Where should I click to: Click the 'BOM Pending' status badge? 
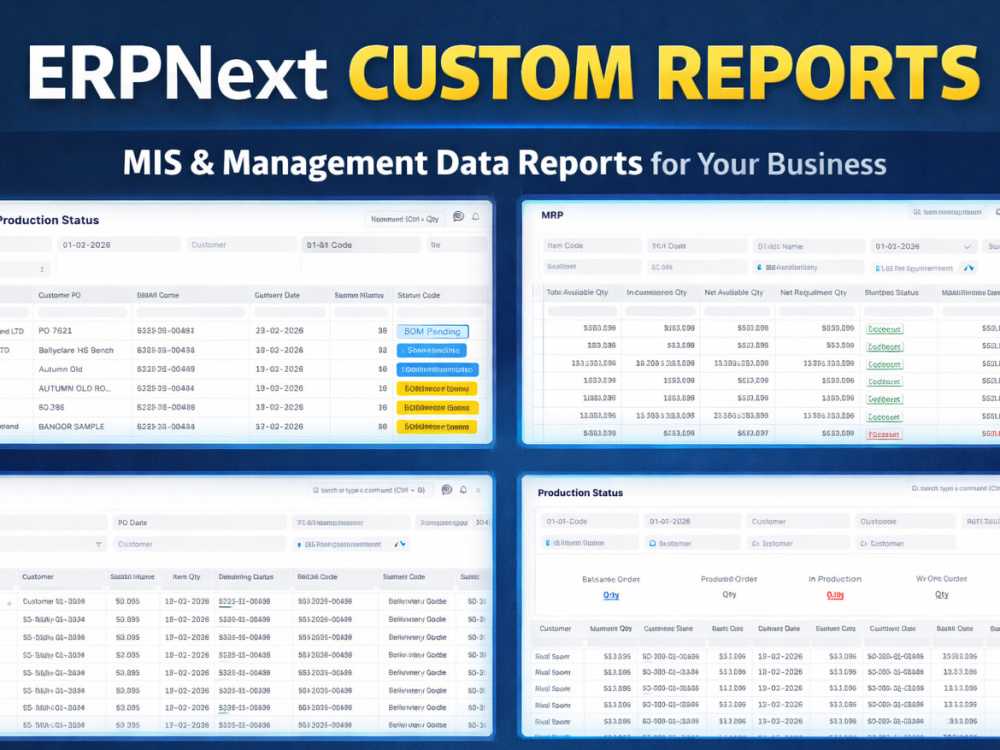[x=432, y=332]
